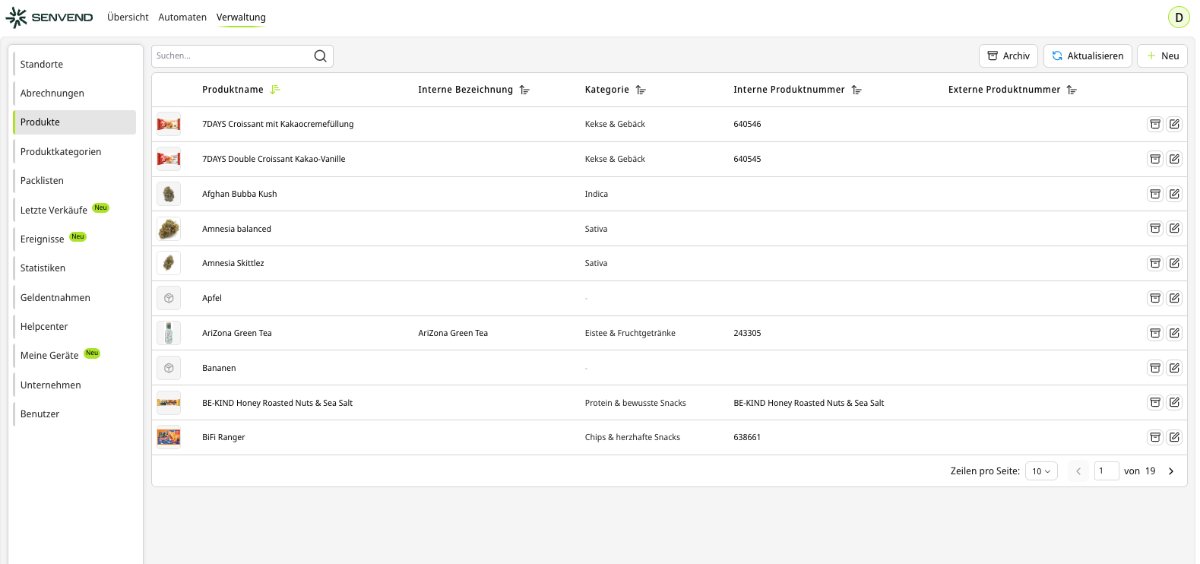Archive the BE-KIND Honey Roasted Nuts product
The width and height of the screenshot is (1200, 564).
click(x=1154, y=403)
